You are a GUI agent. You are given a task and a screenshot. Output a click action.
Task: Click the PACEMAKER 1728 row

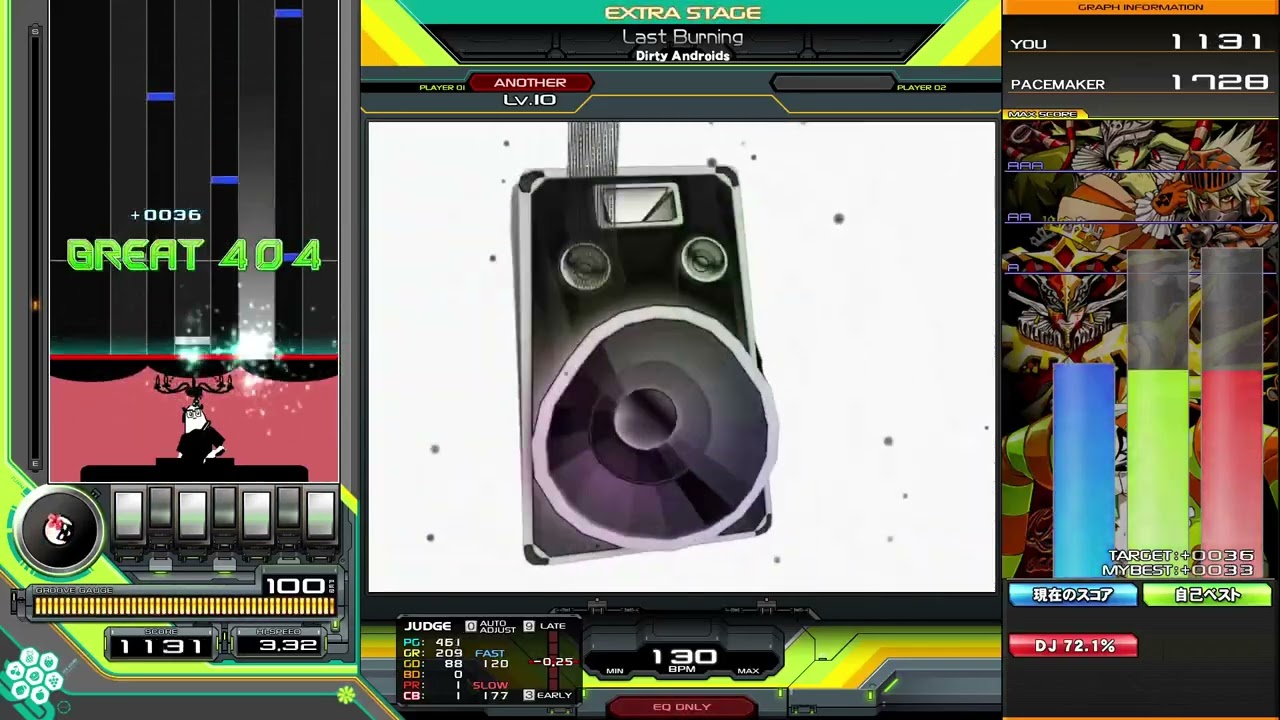coord(1140,84)
